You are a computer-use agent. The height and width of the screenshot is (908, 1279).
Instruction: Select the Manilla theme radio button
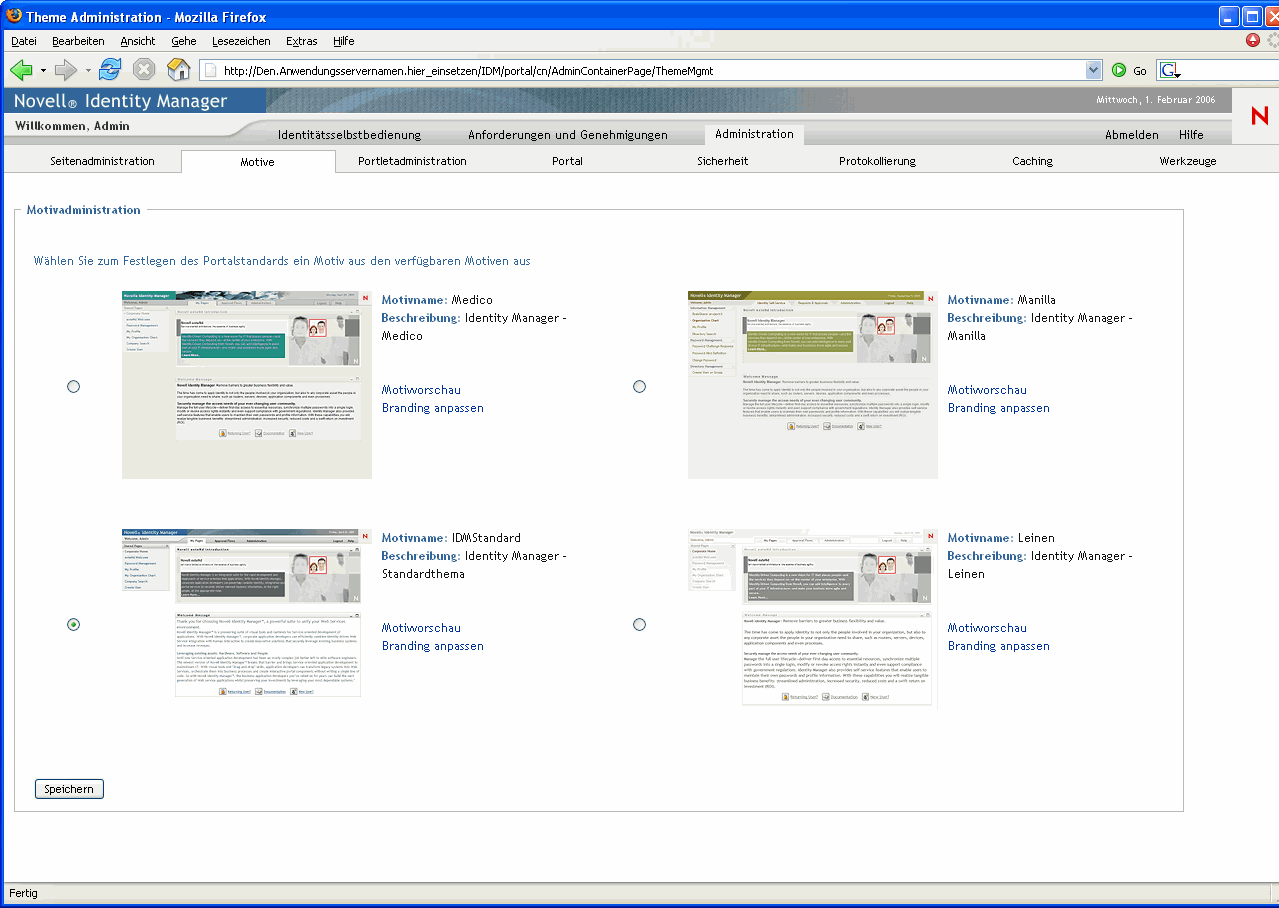pos(639,386)
